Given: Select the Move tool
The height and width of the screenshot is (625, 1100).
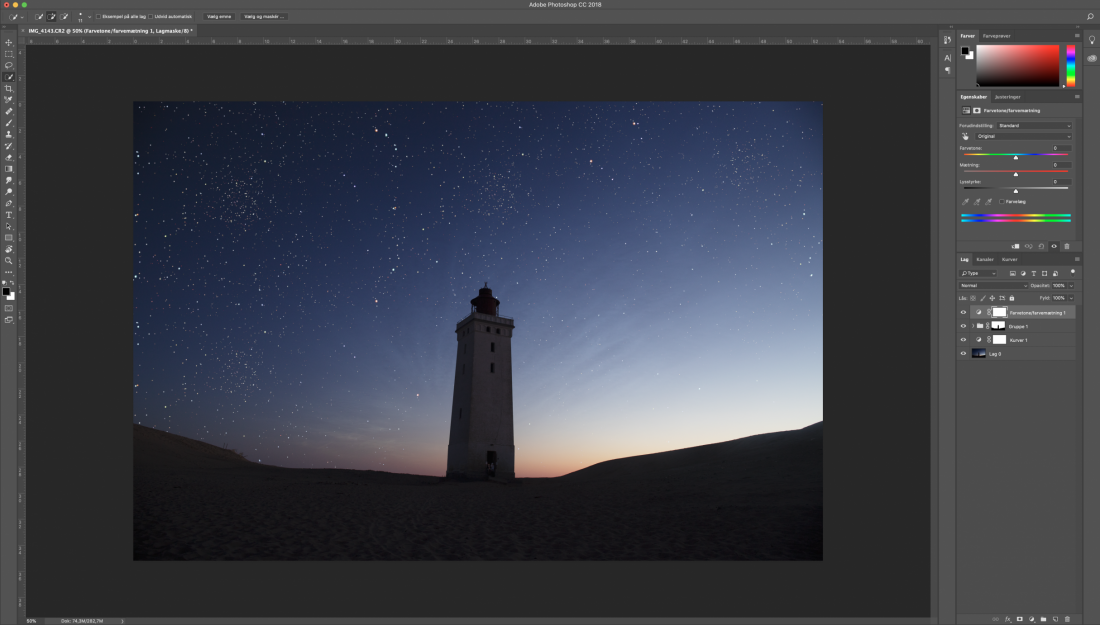Looking at the screenshot, I should point(9,42).
